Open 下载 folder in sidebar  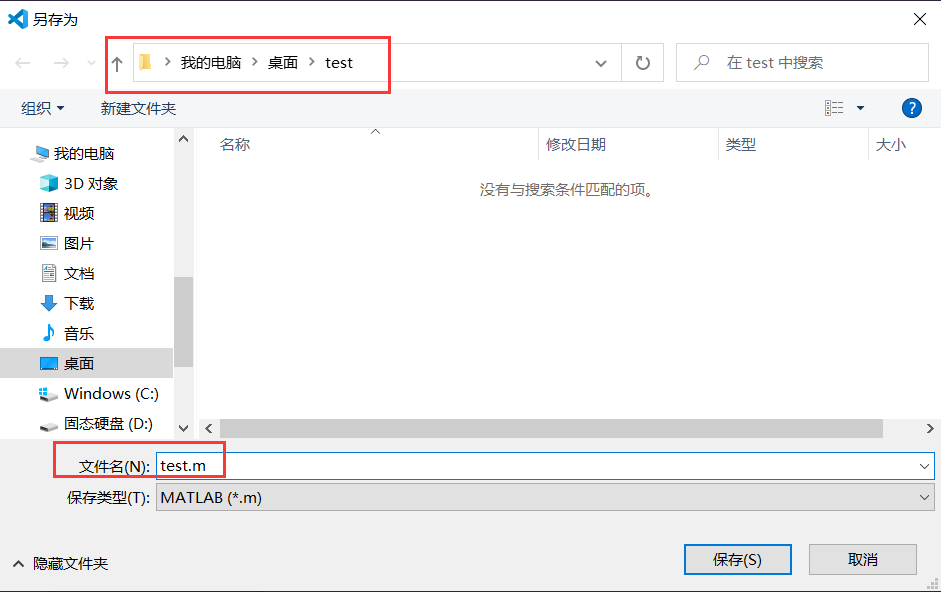click(x=79, y=304)
